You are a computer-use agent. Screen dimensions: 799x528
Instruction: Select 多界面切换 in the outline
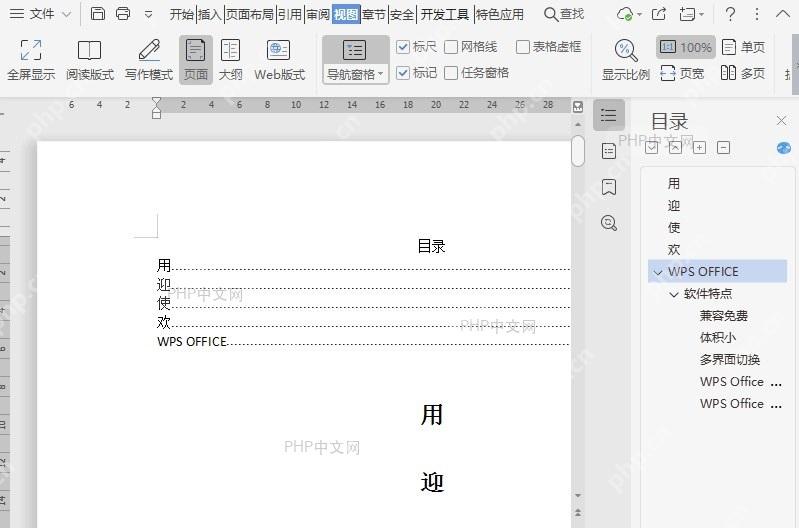(730, 360)
